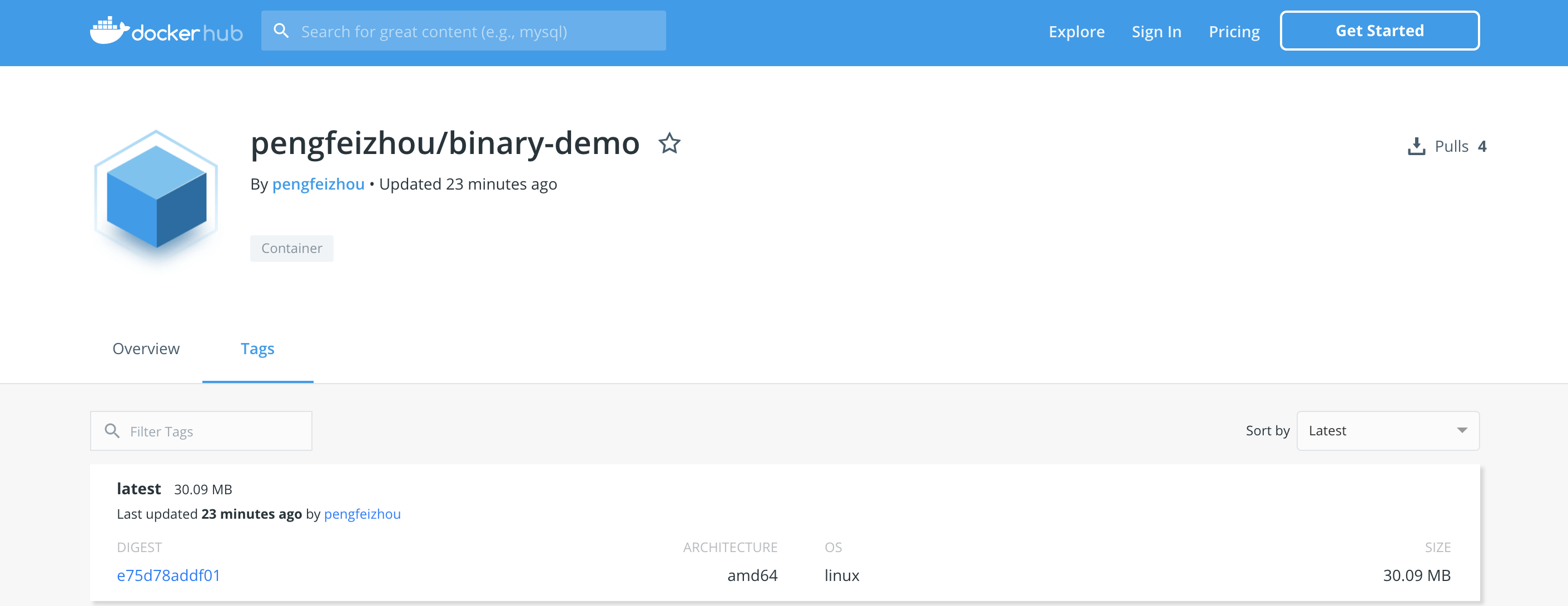This screenshot has width=1568, height=606.
Task: Click the search magnifier icon in header
Action: click(281, 31)
